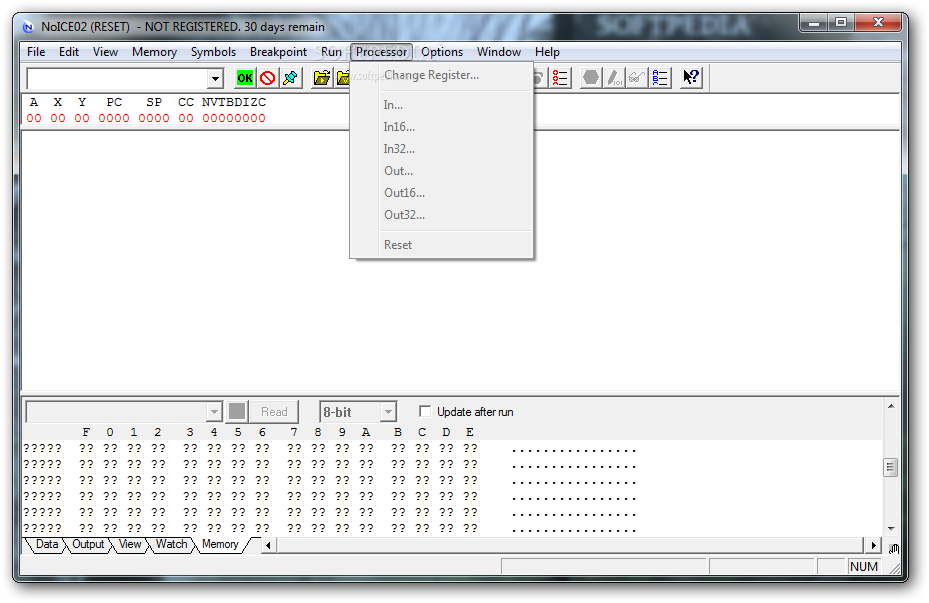Click the CC register value 00
The image size is (929, 603).
186,118
